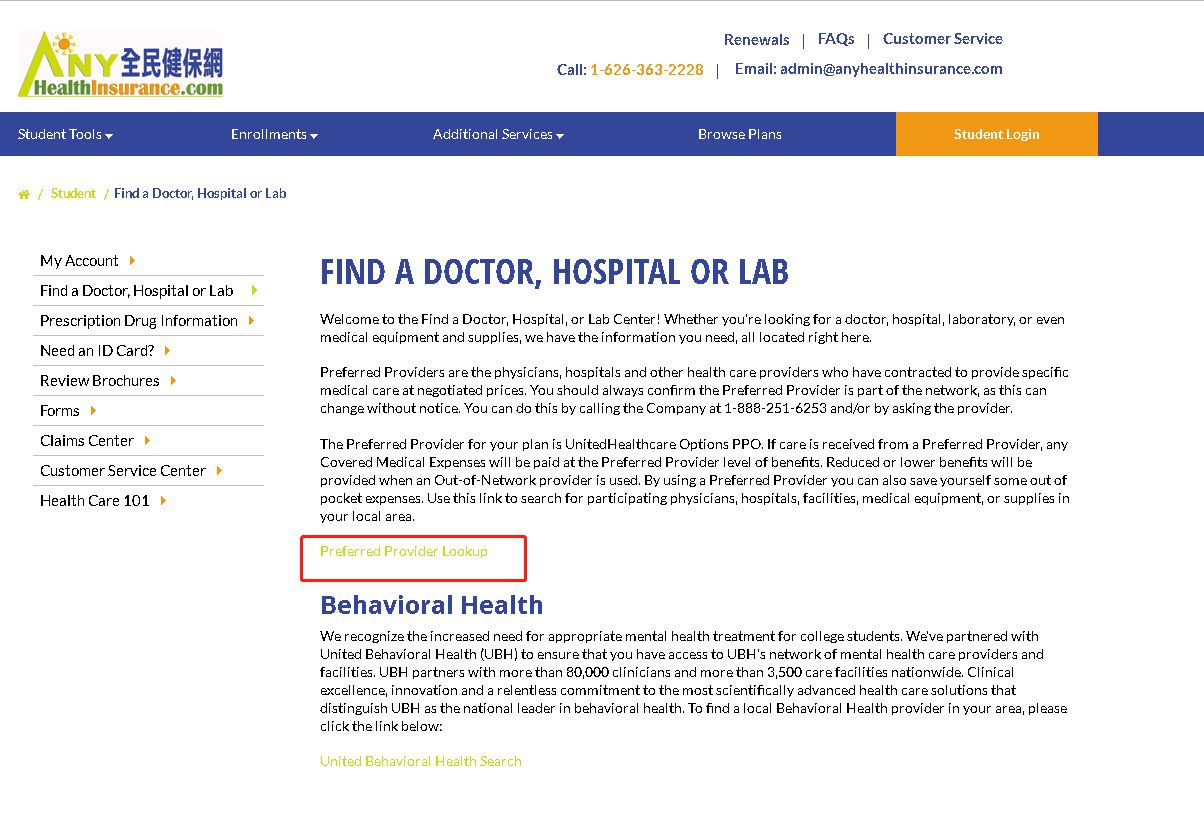Expand the Enrollments menu

(274, 134)
